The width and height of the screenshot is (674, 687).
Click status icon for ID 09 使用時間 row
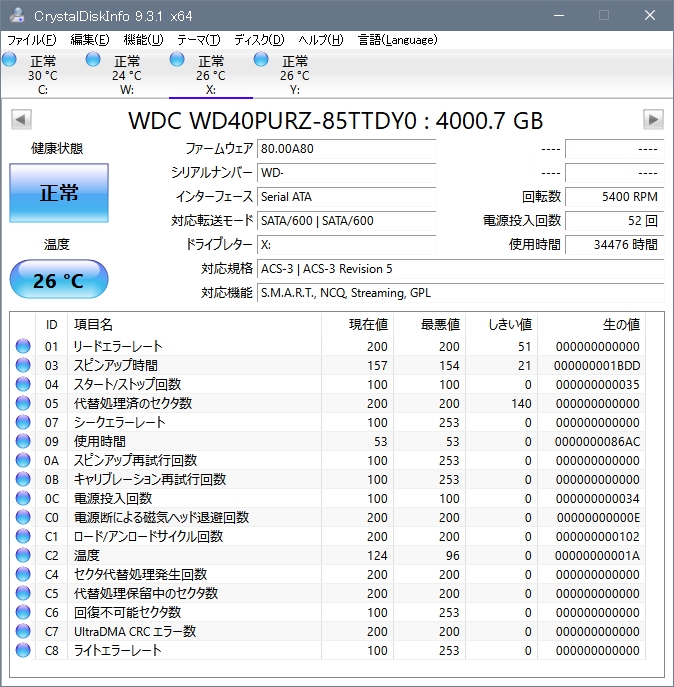tap(23, 441)
